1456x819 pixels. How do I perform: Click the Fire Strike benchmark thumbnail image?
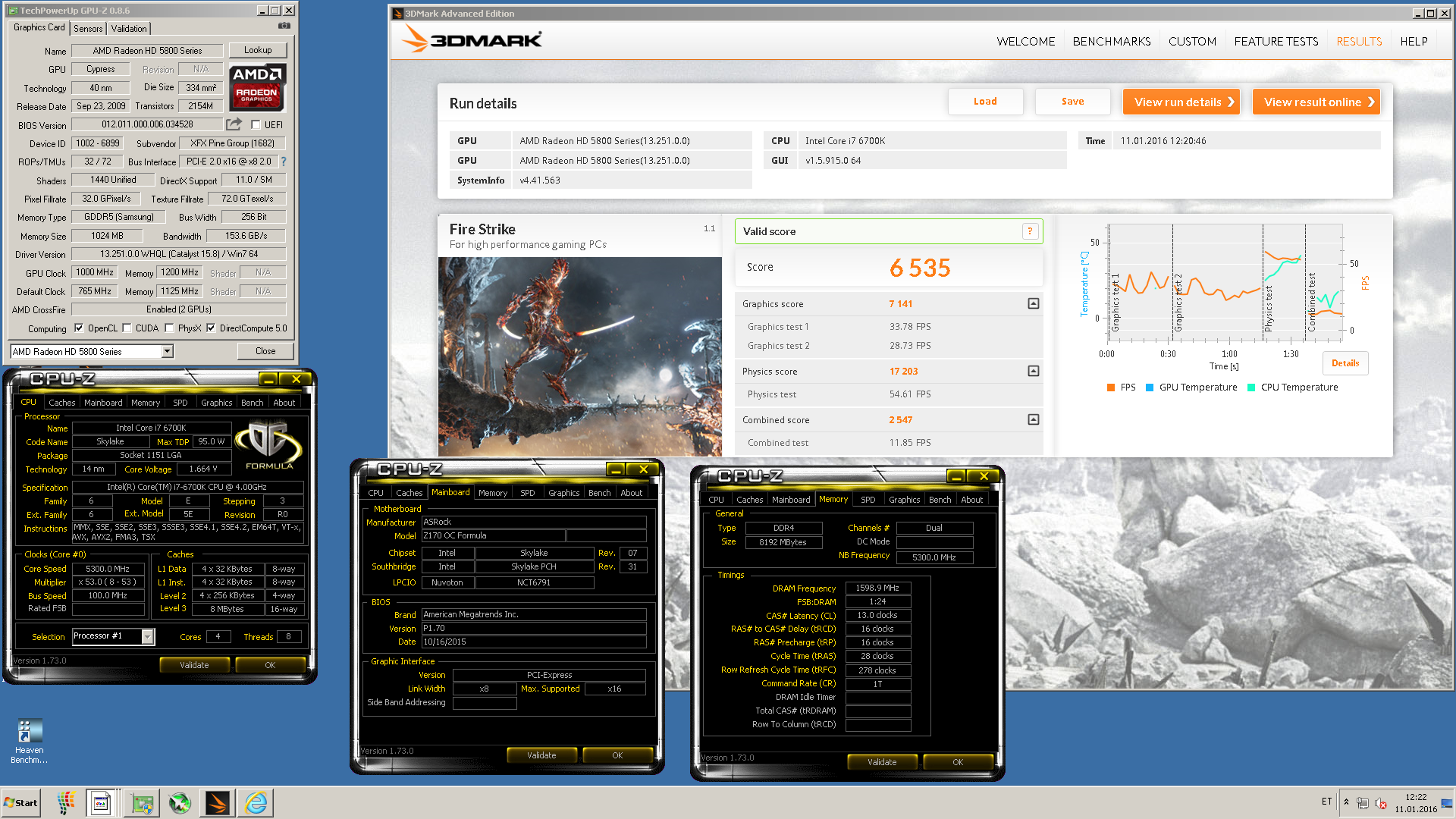(x=580, y=356)
